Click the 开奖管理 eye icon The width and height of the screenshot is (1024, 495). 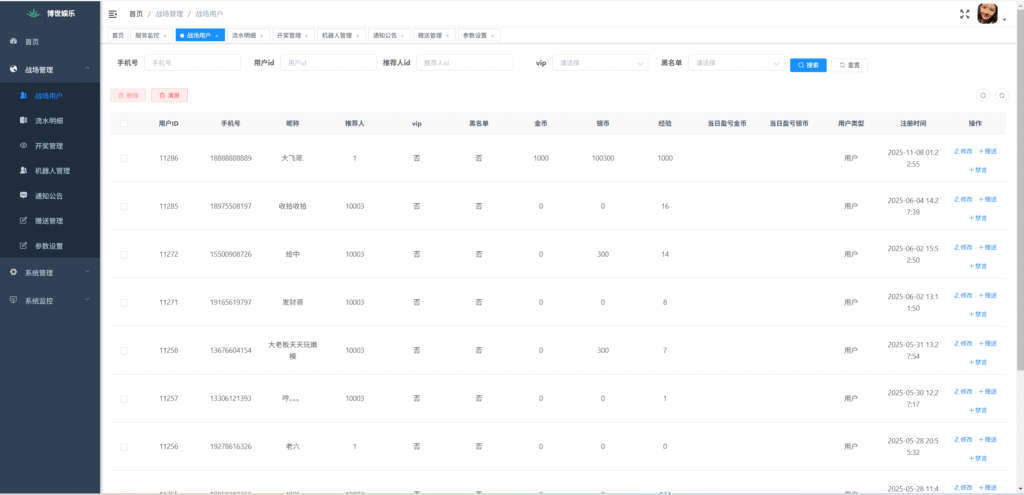24,146
